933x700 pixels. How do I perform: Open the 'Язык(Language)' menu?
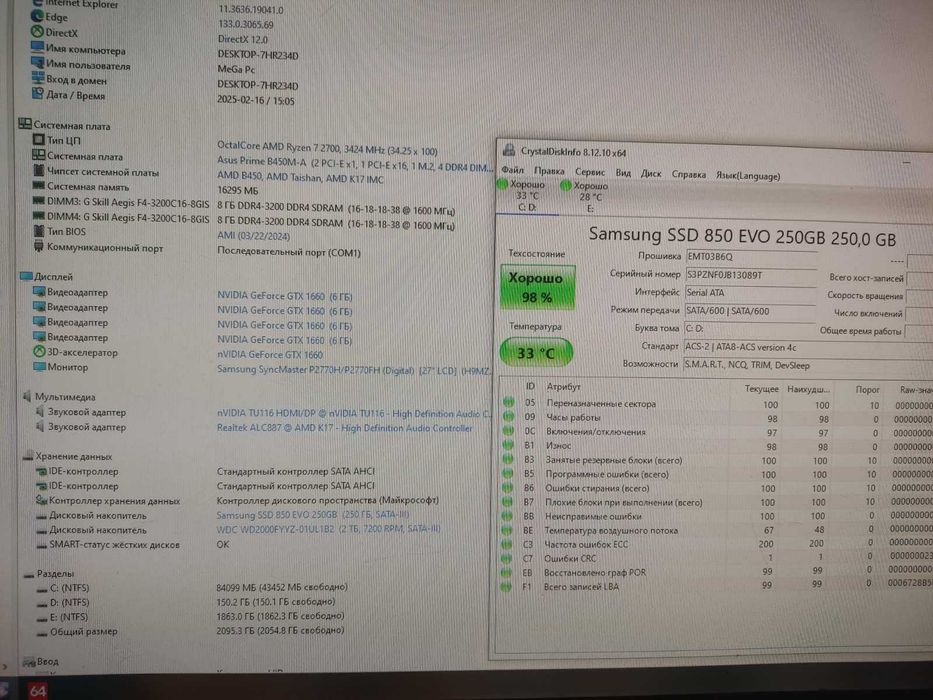coord(748,176)
